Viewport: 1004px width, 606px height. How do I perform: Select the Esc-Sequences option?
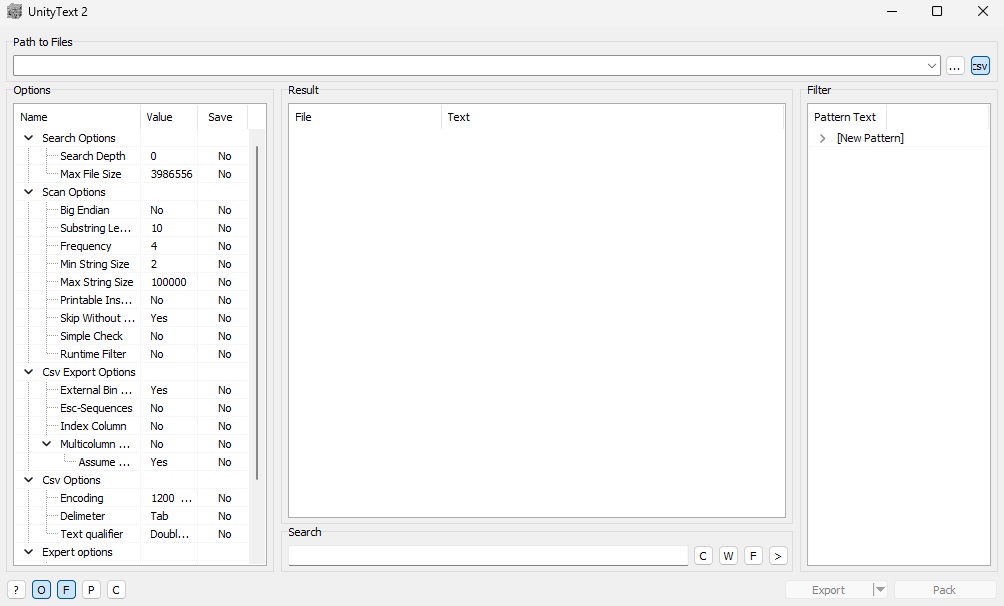(x=96, y=408)
